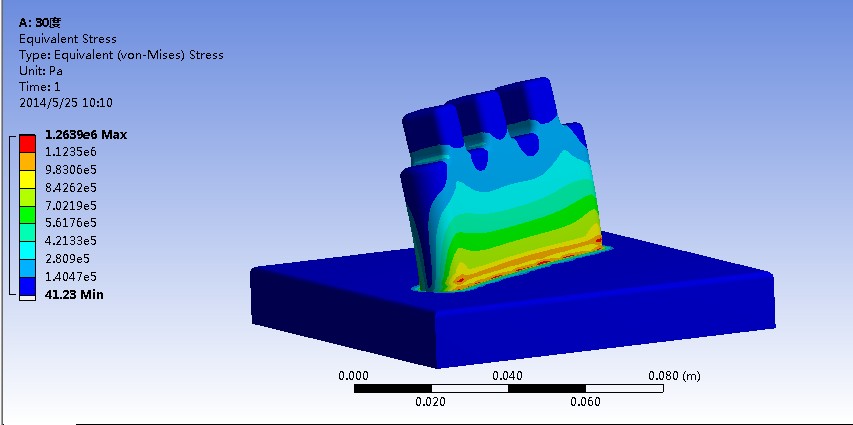Image resolution: width=853 pixels, height=425 pixels.
Task: Click the '2014/5/25 10:10' timestamp
Action: [x=66, y=103]
